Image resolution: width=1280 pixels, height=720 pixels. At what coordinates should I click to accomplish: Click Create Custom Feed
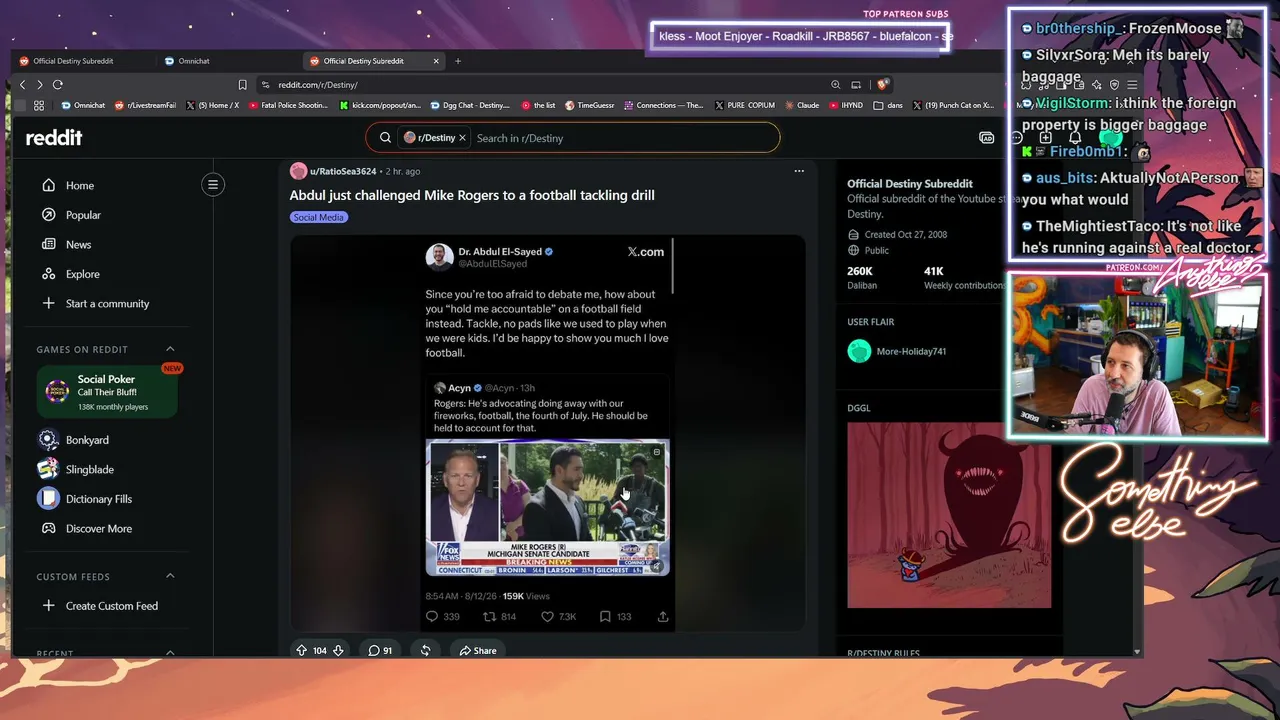pyautogui.click(x=112, y=606)
